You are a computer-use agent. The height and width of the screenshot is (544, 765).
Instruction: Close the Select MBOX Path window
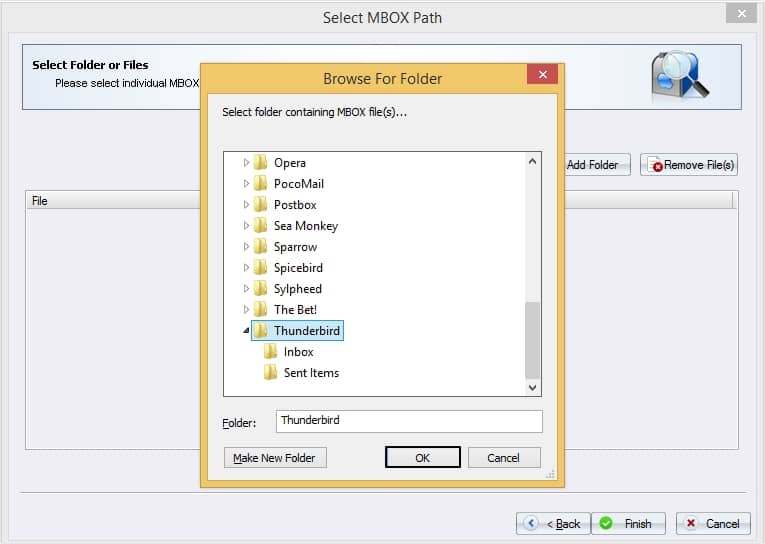click(x=741, y=13)
